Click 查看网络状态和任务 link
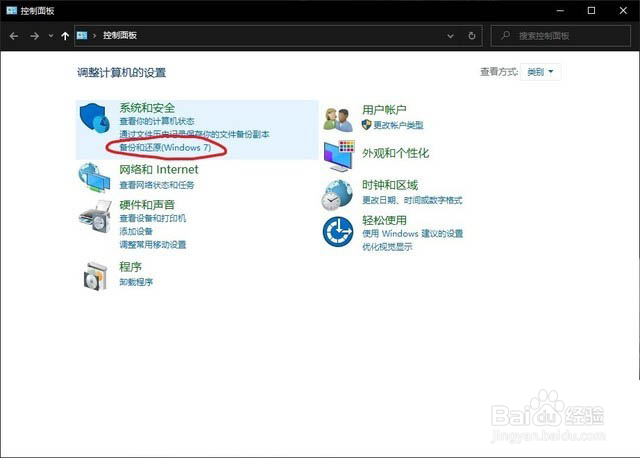 click(x=157, y=185)
